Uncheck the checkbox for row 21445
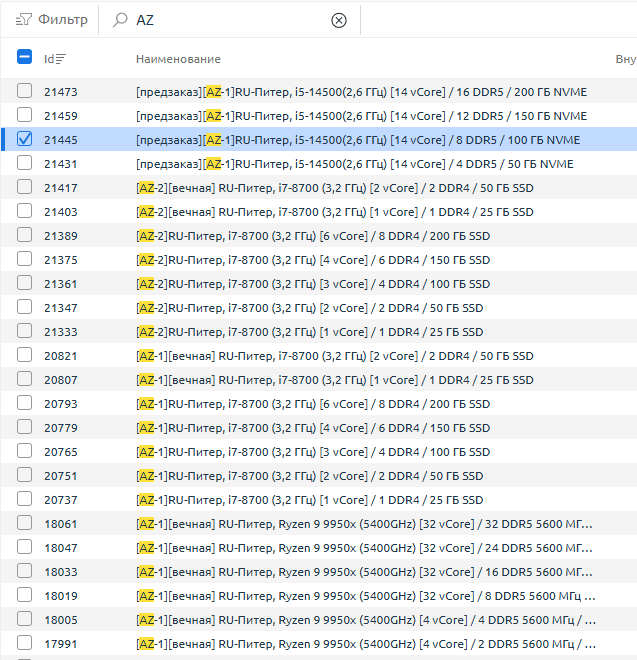This screenshot has width=637, height=660. coord(25,139)
